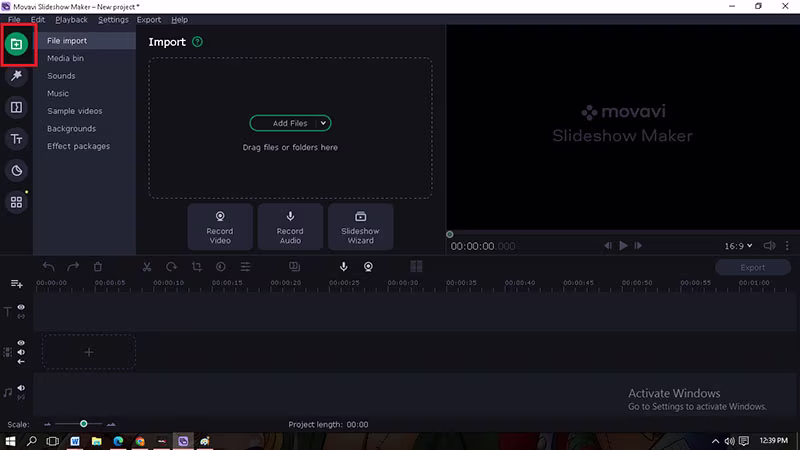Toggle title track link icon
Viewport: 800px width, 450px height.
[21, 316]
